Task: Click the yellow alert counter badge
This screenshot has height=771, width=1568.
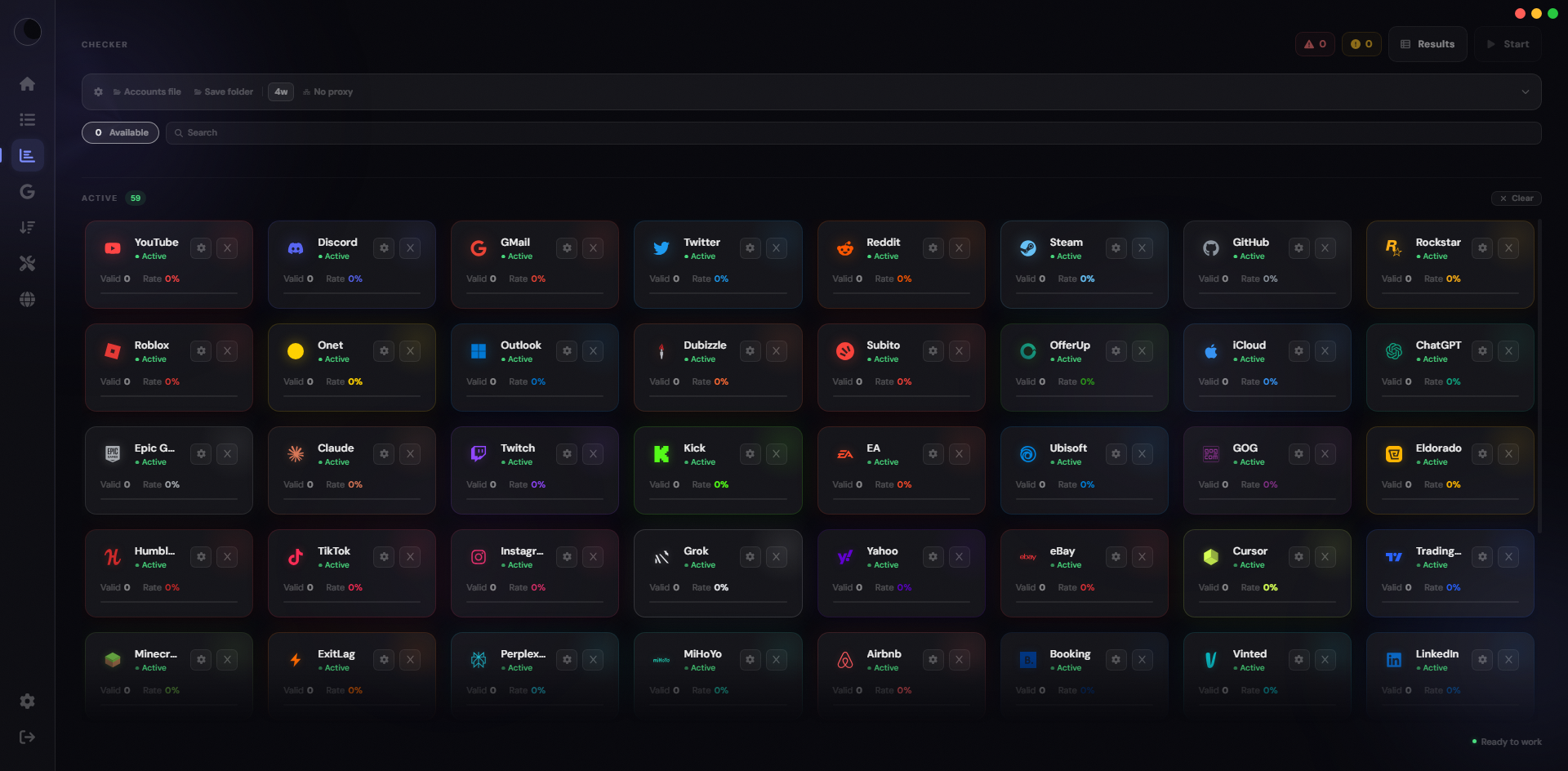Action: tap(1361, 44)
